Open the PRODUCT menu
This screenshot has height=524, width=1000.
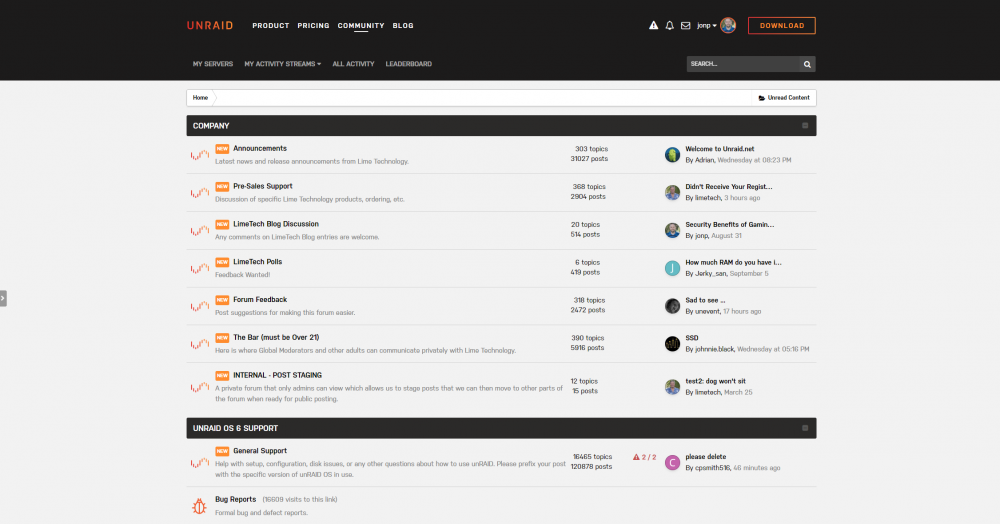point(270,25)
